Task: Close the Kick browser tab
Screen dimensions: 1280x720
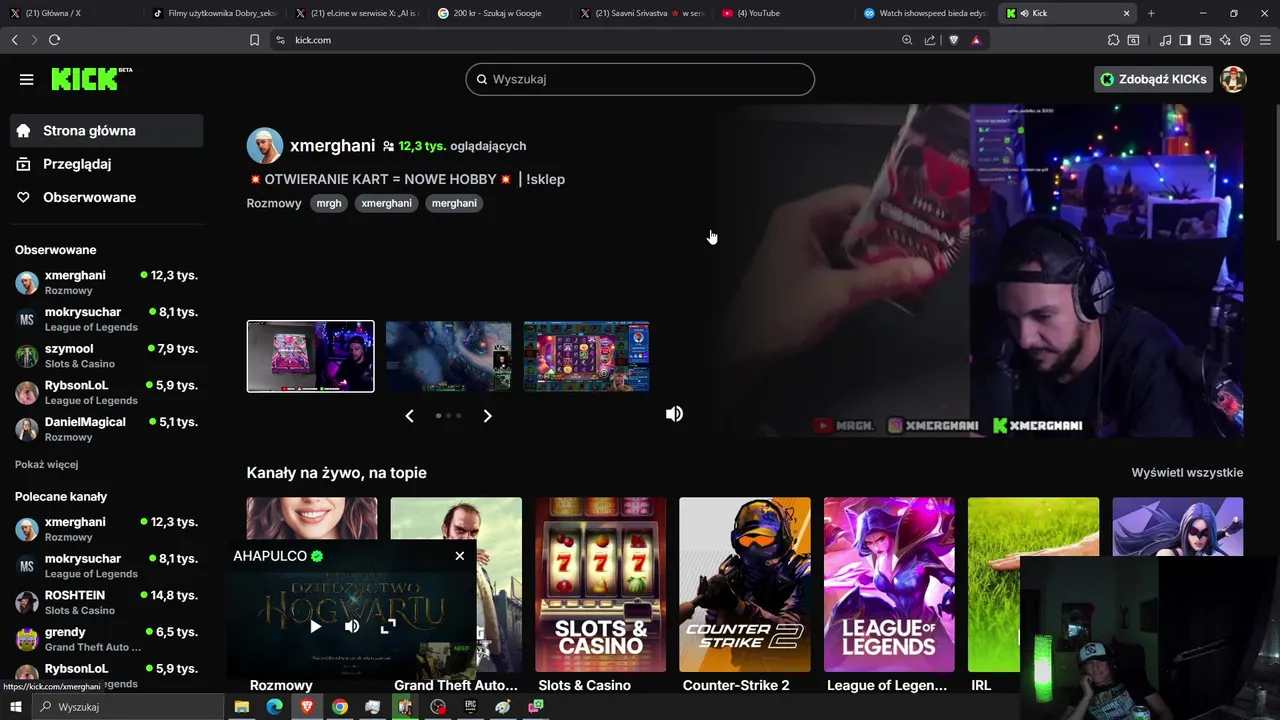Action: pos(1127,13)
